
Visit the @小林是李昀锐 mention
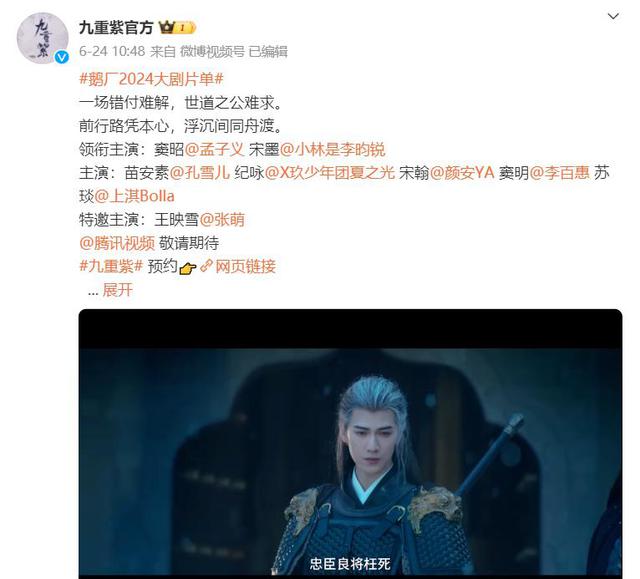point(332,150)
